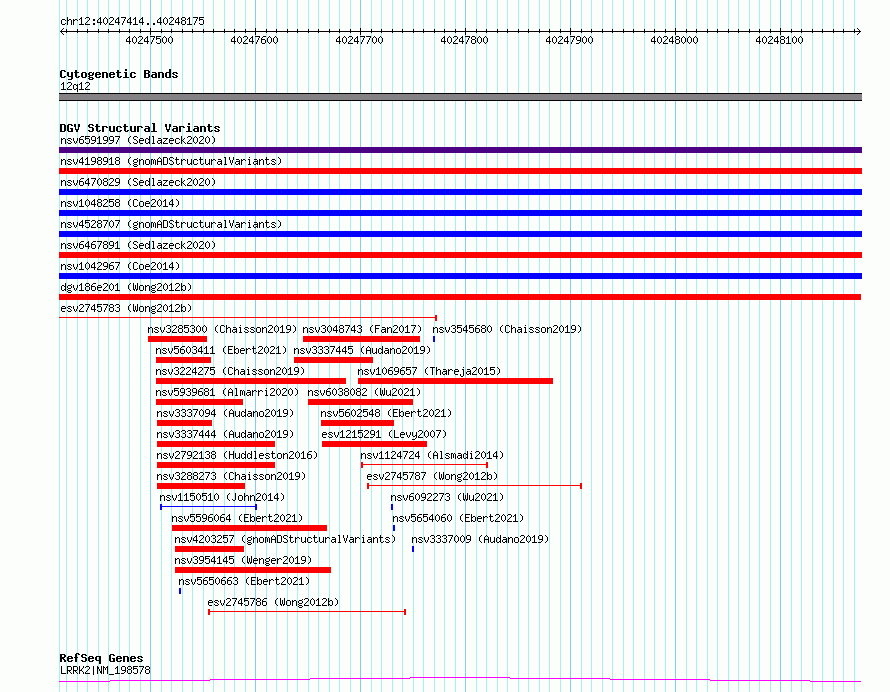Open nsv3545680 (Chaisson2019) variant label
The width and height of the screenshot is (890, 692).
pyautogui.click(x=507, y=329)
